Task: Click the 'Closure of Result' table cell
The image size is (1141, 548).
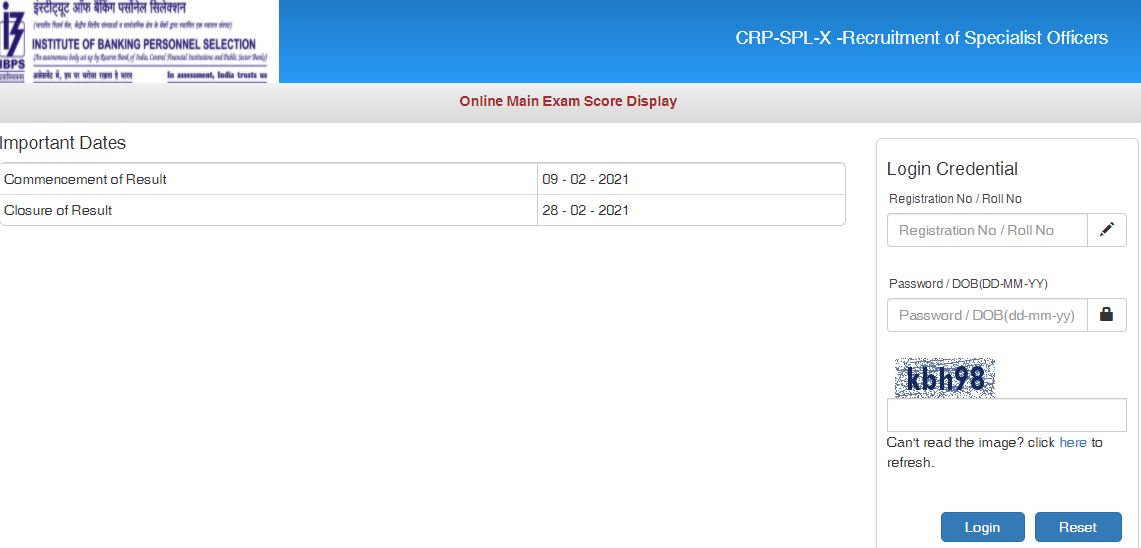Action: pyautogui.click(x=269, y=210)
